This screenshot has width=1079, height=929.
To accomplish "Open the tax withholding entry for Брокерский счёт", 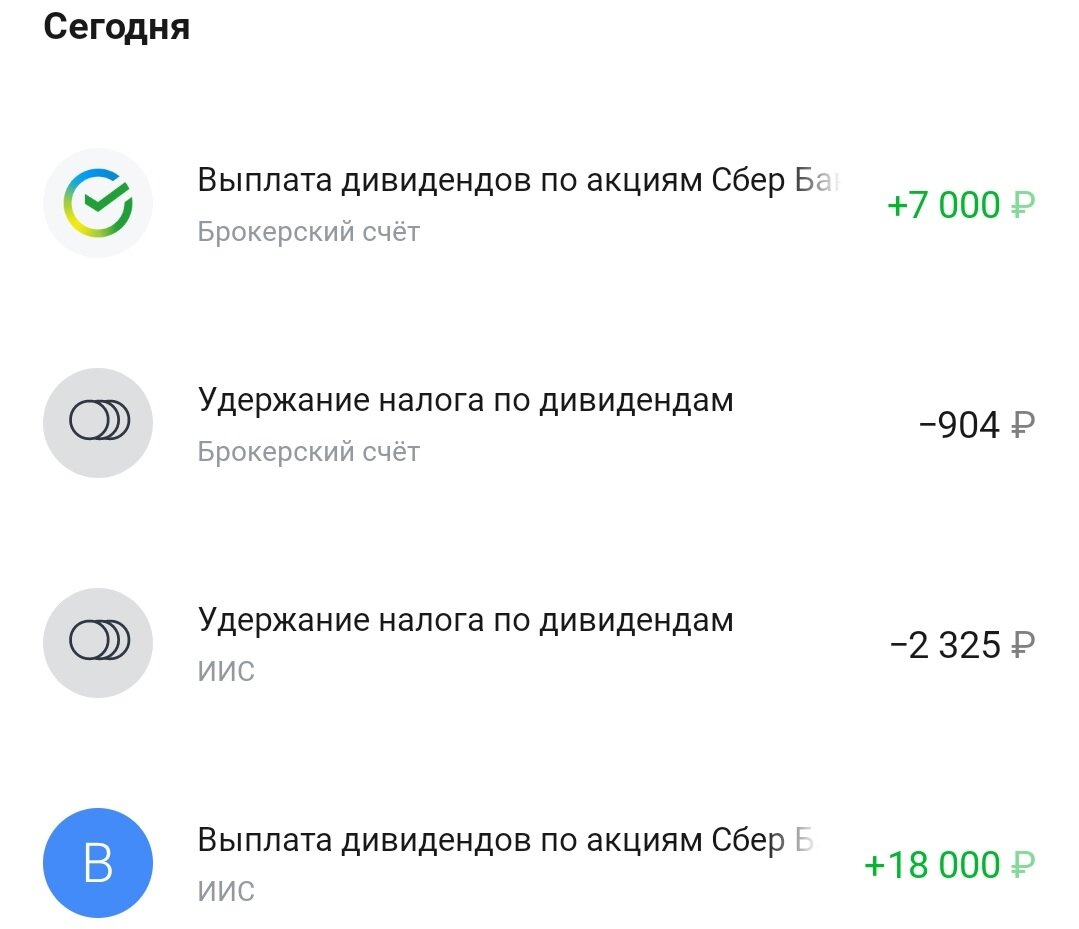I will coord(540,423).
